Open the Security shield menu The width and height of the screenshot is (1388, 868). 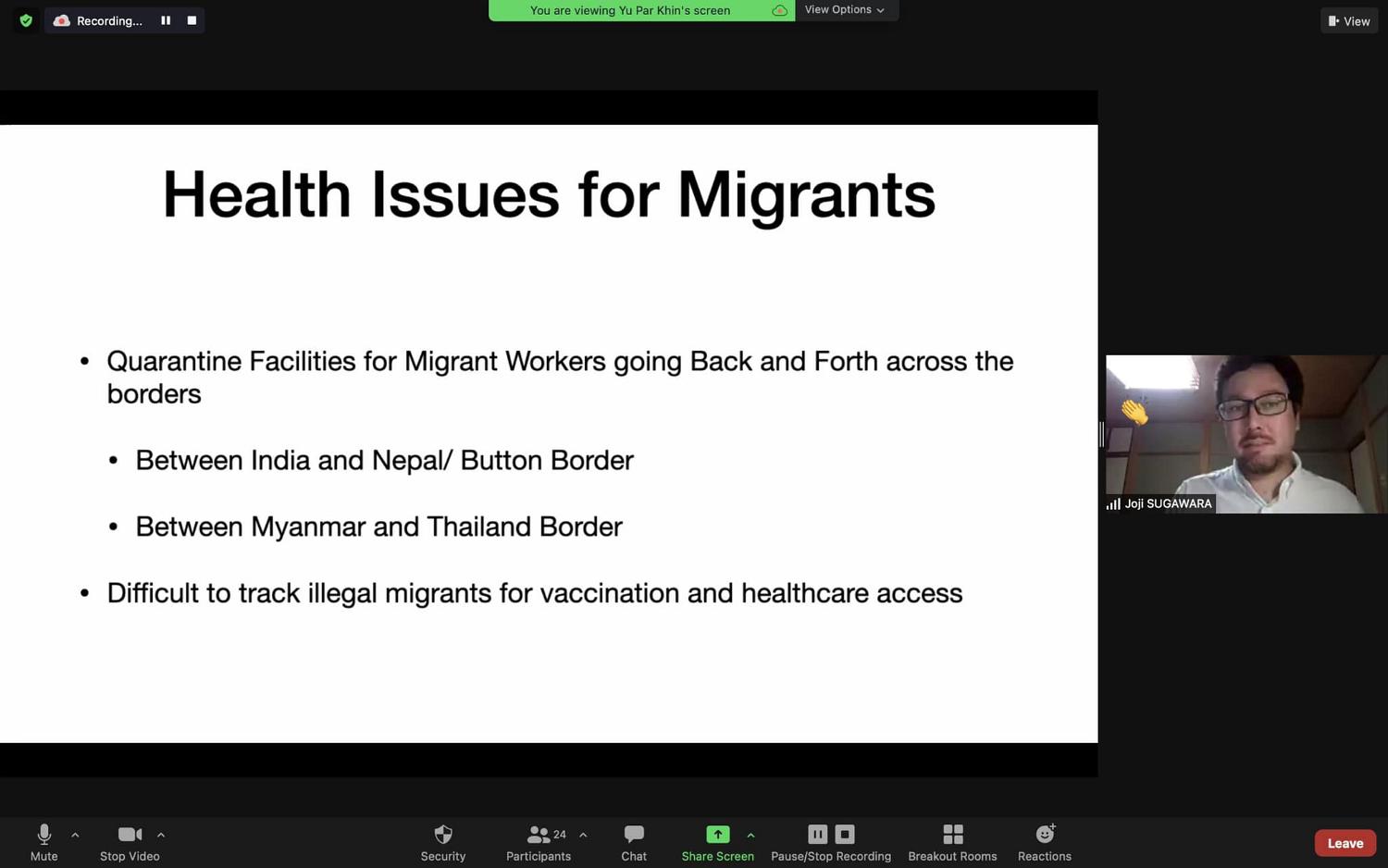[443, 842]
